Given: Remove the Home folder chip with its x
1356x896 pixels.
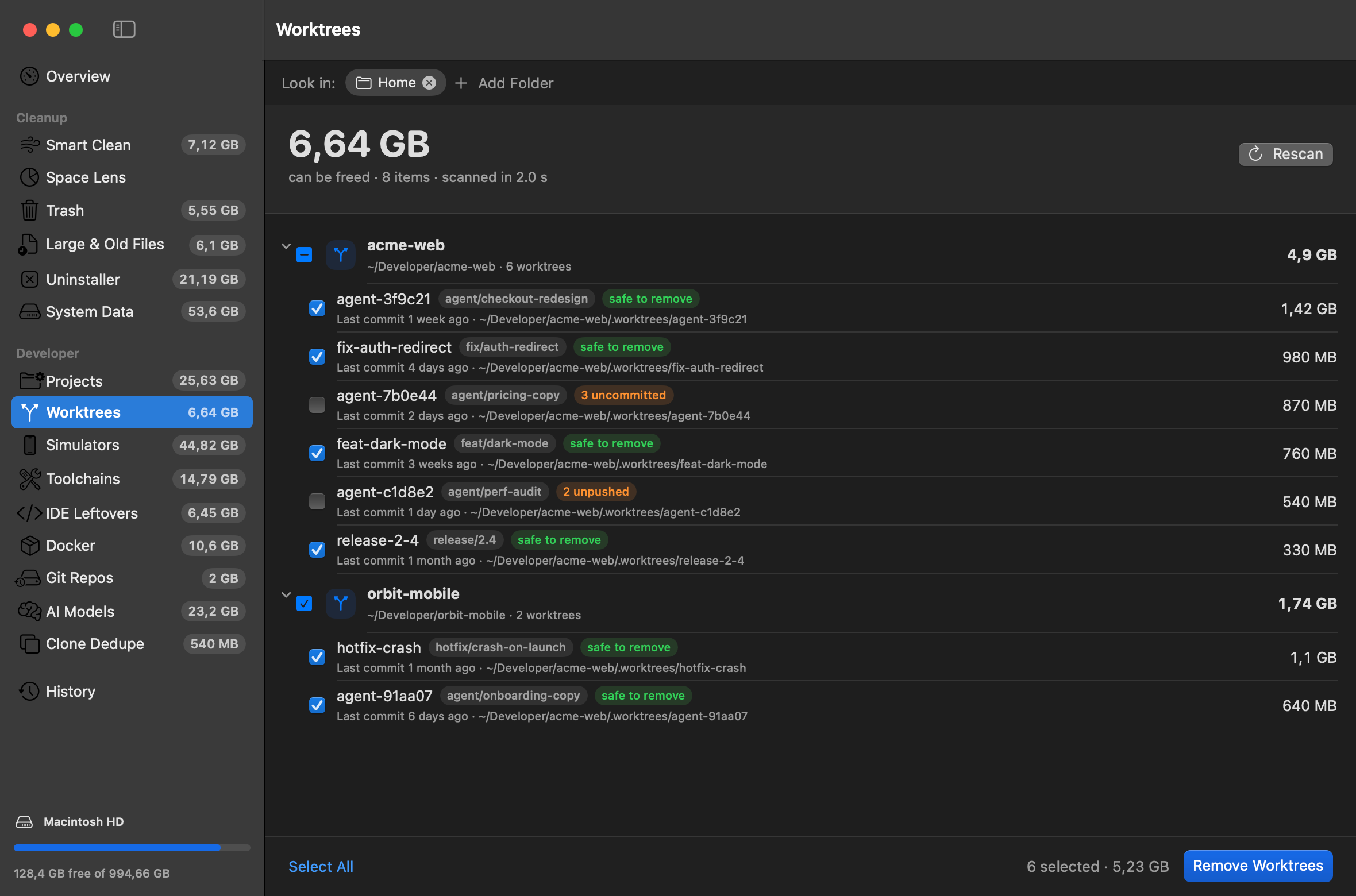Looking at the screenshot, I should (429, 83).
